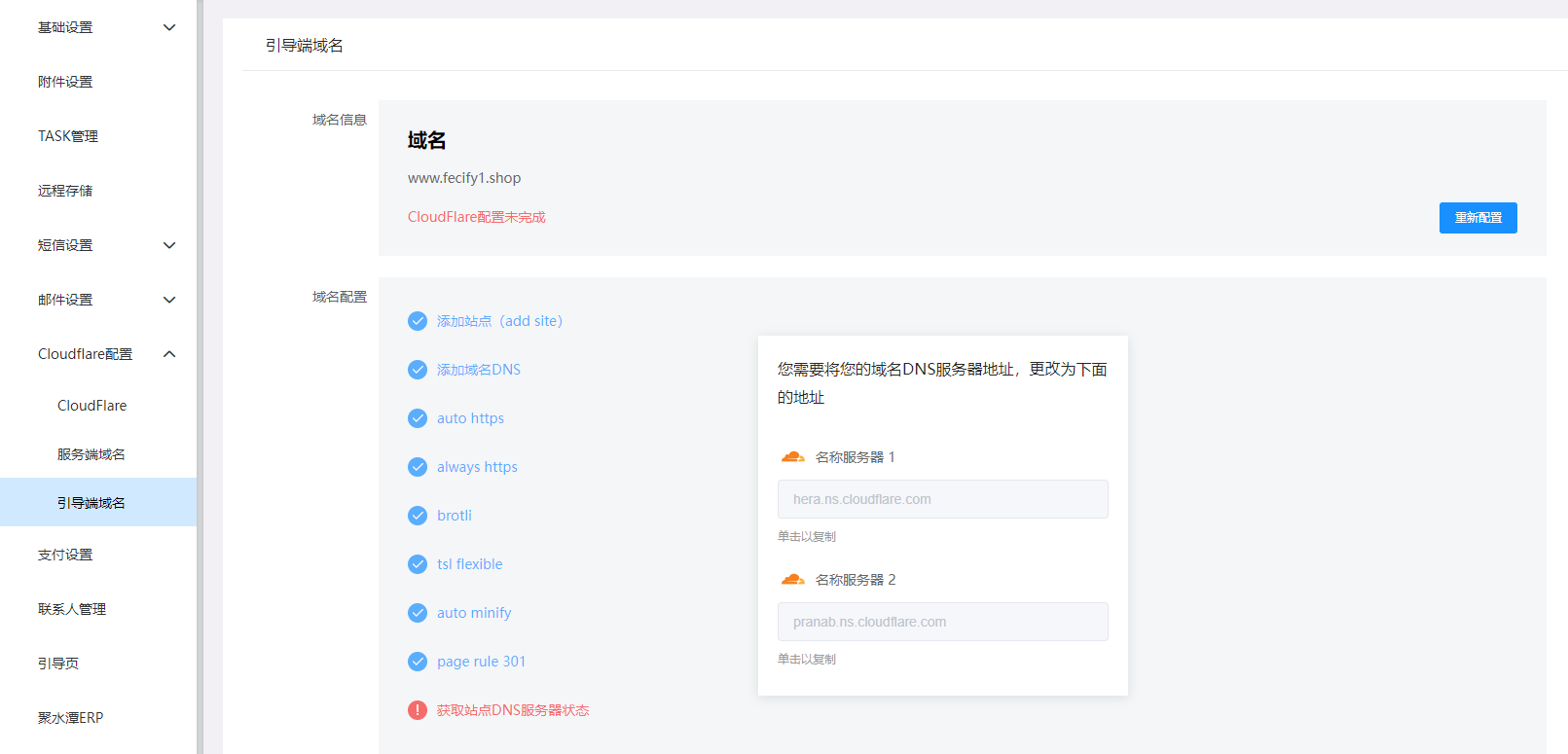Screen dimensions: 1568x754
Task: Click the red warning icon beside 获取站点DNS服务器状态
Action: pos(418,710)
